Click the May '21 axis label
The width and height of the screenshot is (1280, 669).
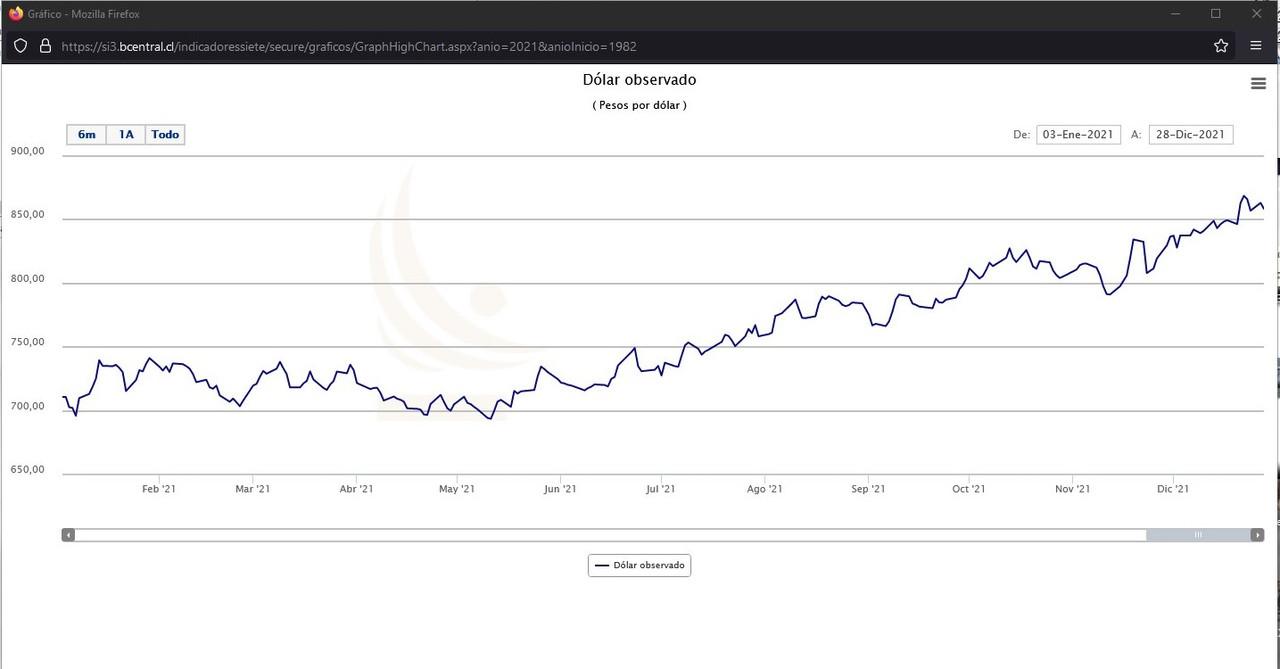pyautogui.click(x=456, y=489)
